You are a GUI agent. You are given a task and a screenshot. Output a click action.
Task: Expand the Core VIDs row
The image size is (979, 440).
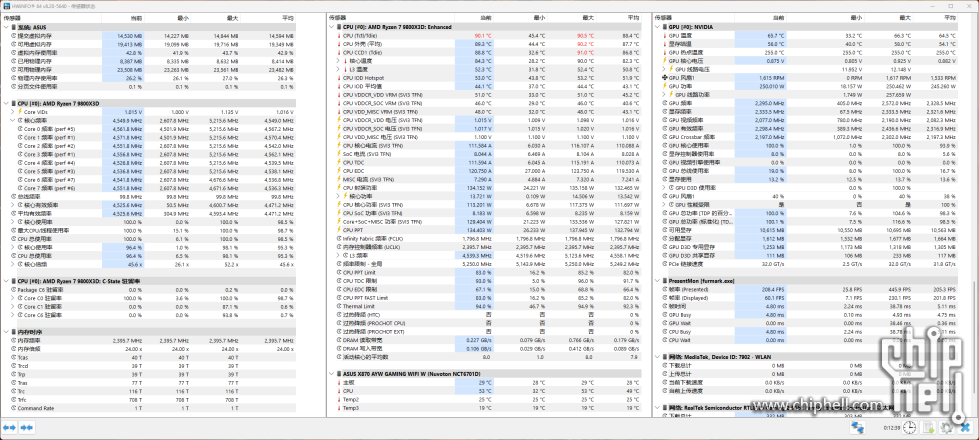coord(12,111)
